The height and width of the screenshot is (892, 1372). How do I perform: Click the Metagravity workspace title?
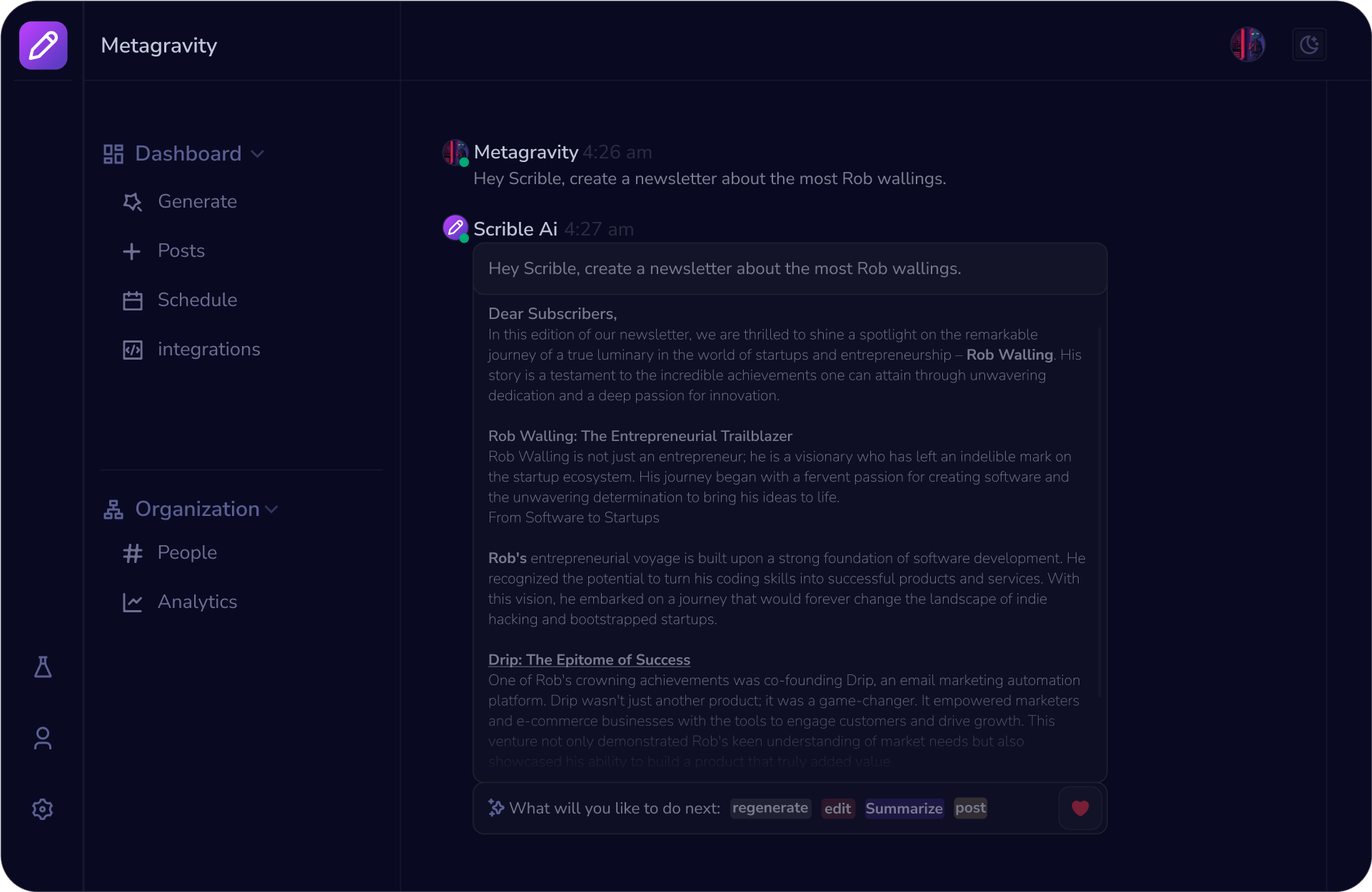pyautogui.click(x=159, y=45)
